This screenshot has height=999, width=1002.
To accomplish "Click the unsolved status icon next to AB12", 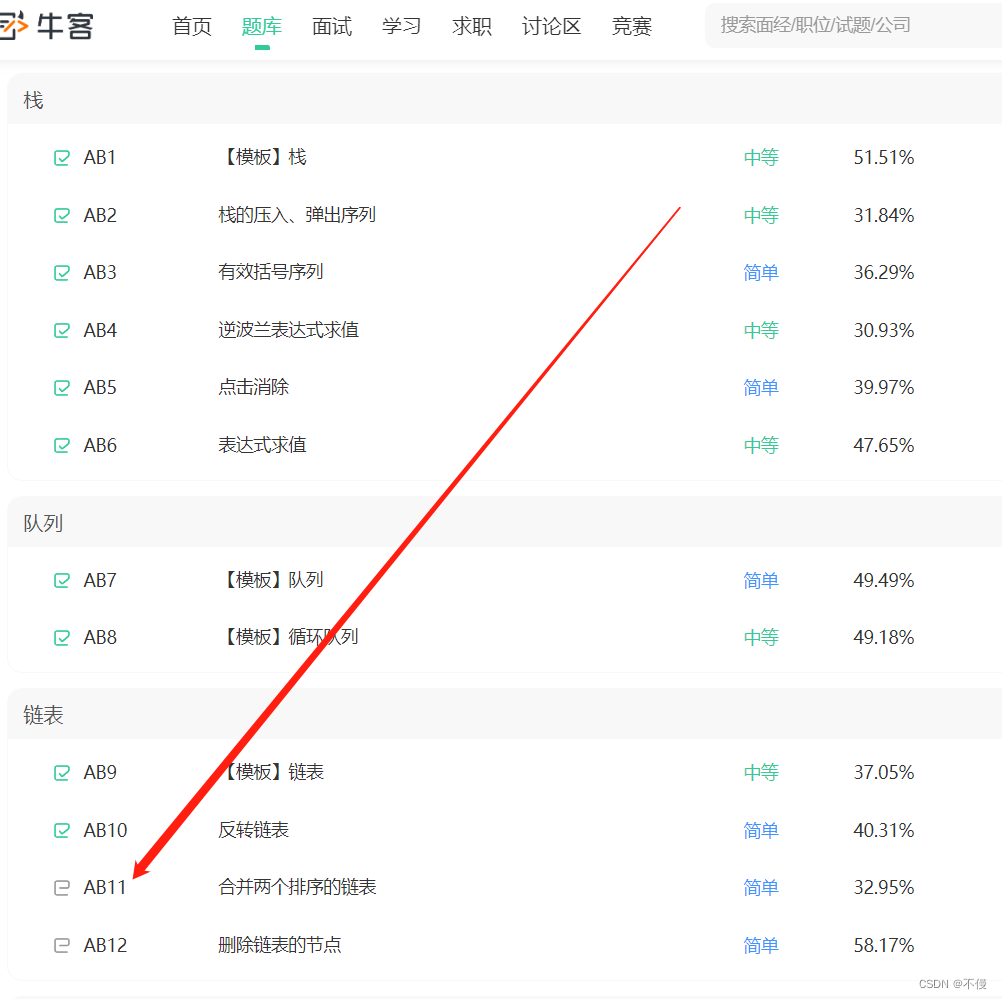I will click(62, 945).
